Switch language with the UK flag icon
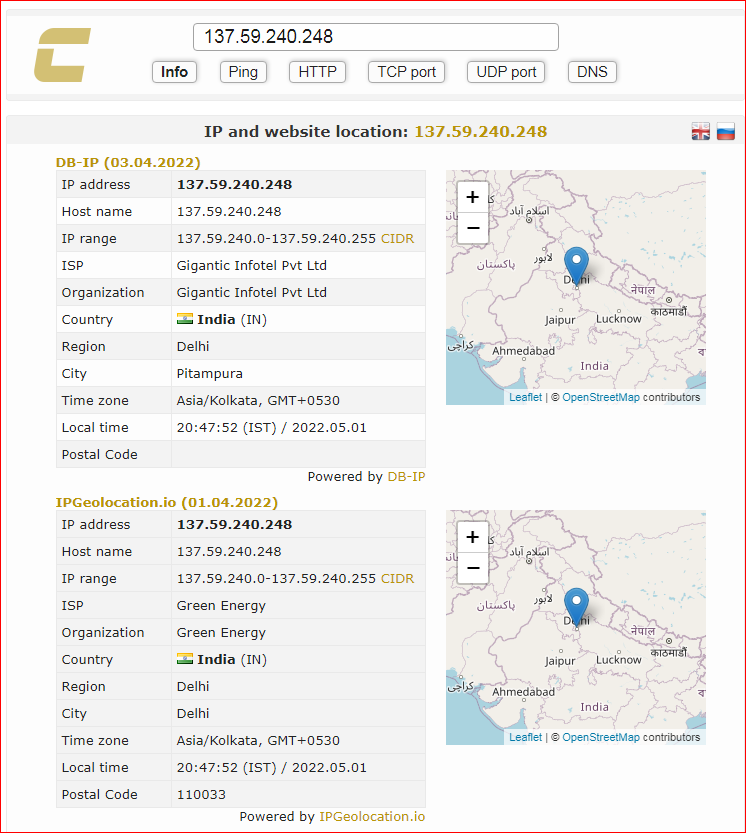 700,131
